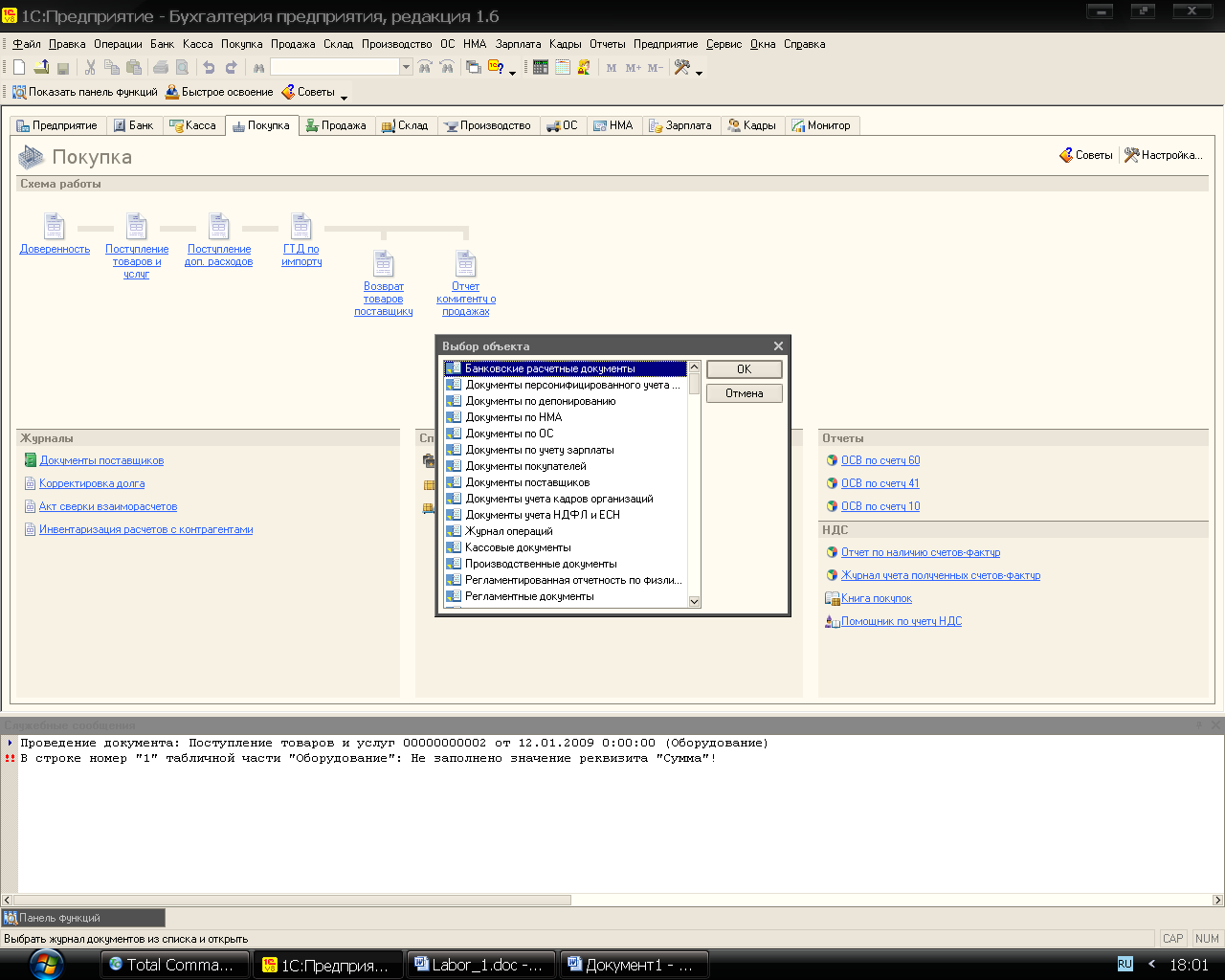Click the dialog list scroll-up arrow
The width and height of the screenshot is (1225, 980).
tap(695, 367)
